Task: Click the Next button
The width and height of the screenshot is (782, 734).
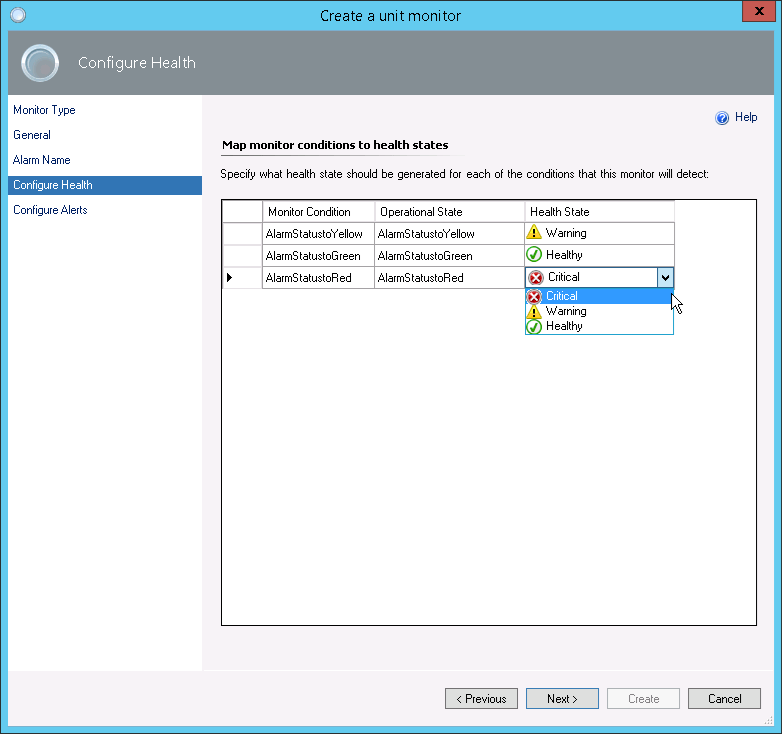Action: point(562,699)
